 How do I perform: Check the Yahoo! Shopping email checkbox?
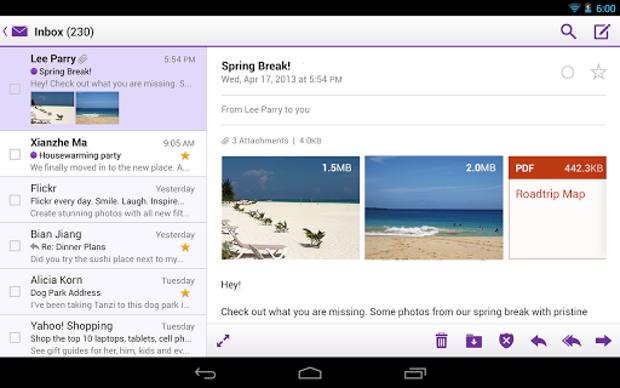[x=15, y=337]
